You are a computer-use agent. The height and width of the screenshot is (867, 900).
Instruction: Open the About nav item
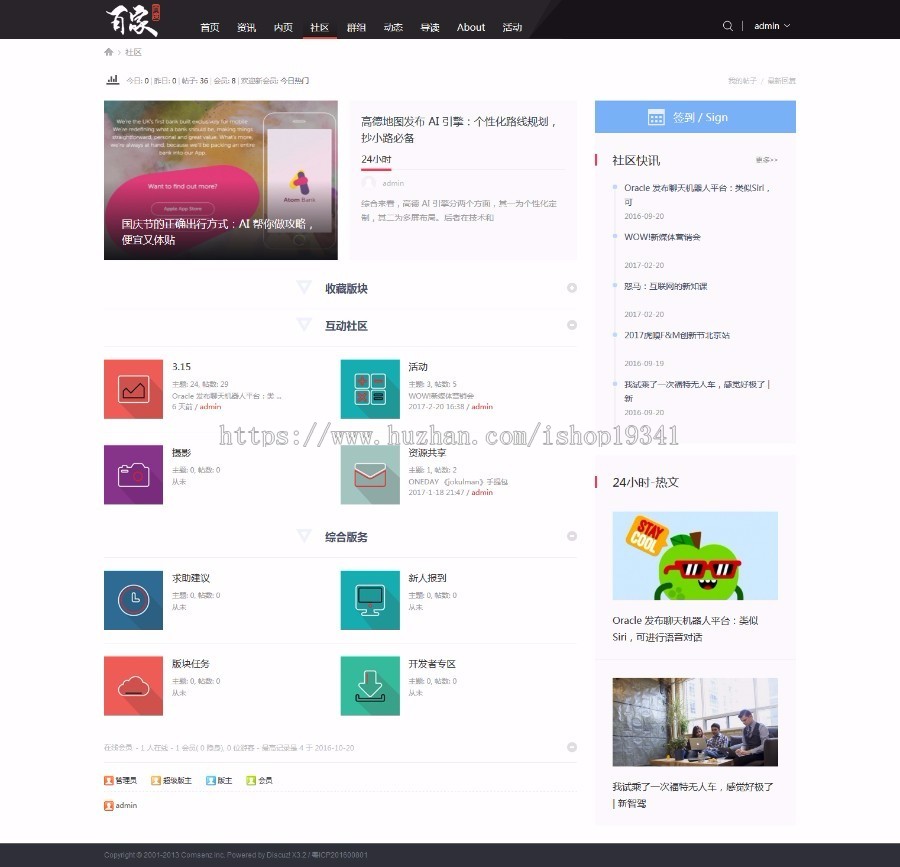point(471,27)
